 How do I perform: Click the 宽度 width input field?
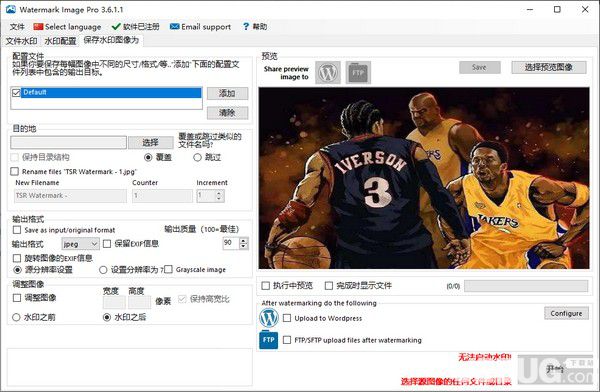(114, 302)
